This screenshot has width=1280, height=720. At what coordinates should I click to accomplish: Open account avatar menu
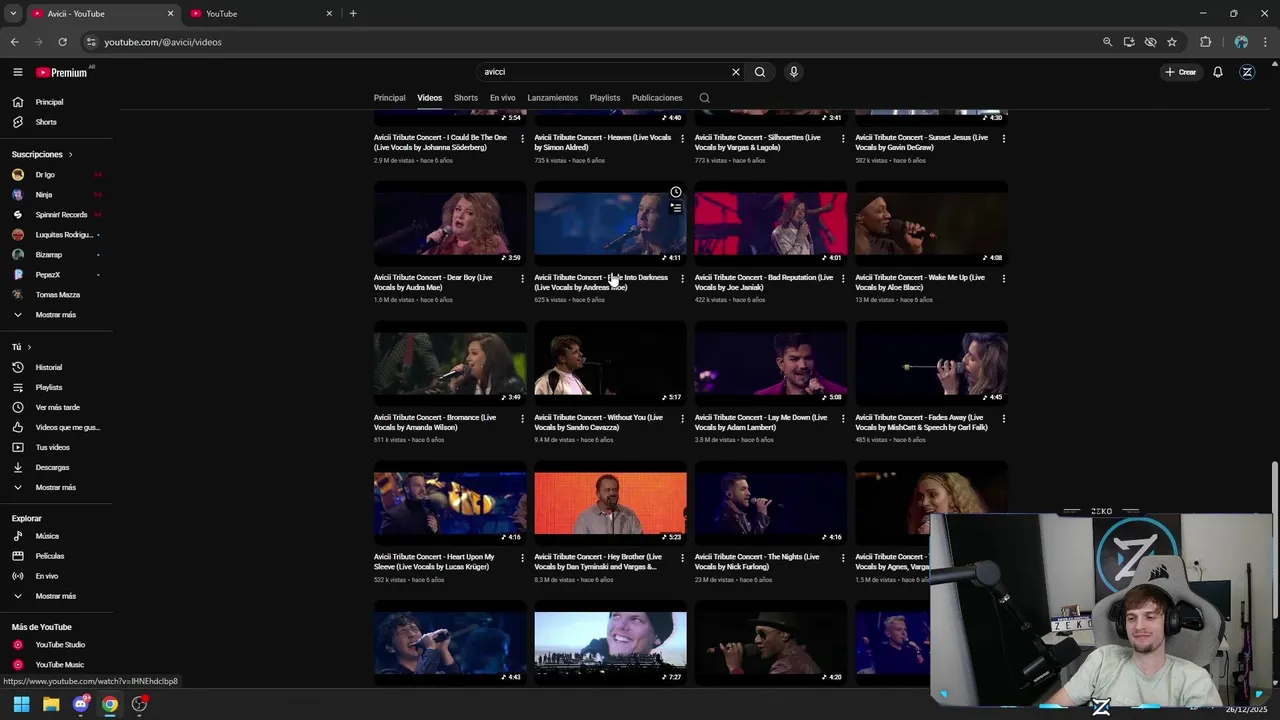pos(1247,72)
